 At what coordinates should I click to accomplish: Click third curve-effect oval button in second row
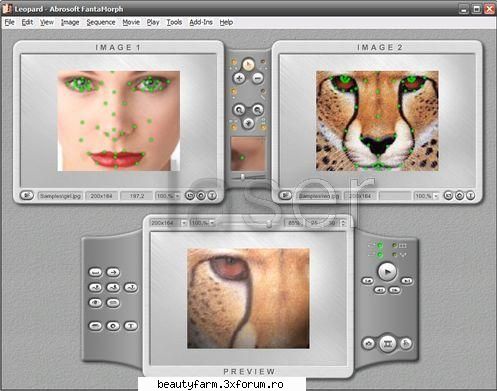tap(131, 287)
